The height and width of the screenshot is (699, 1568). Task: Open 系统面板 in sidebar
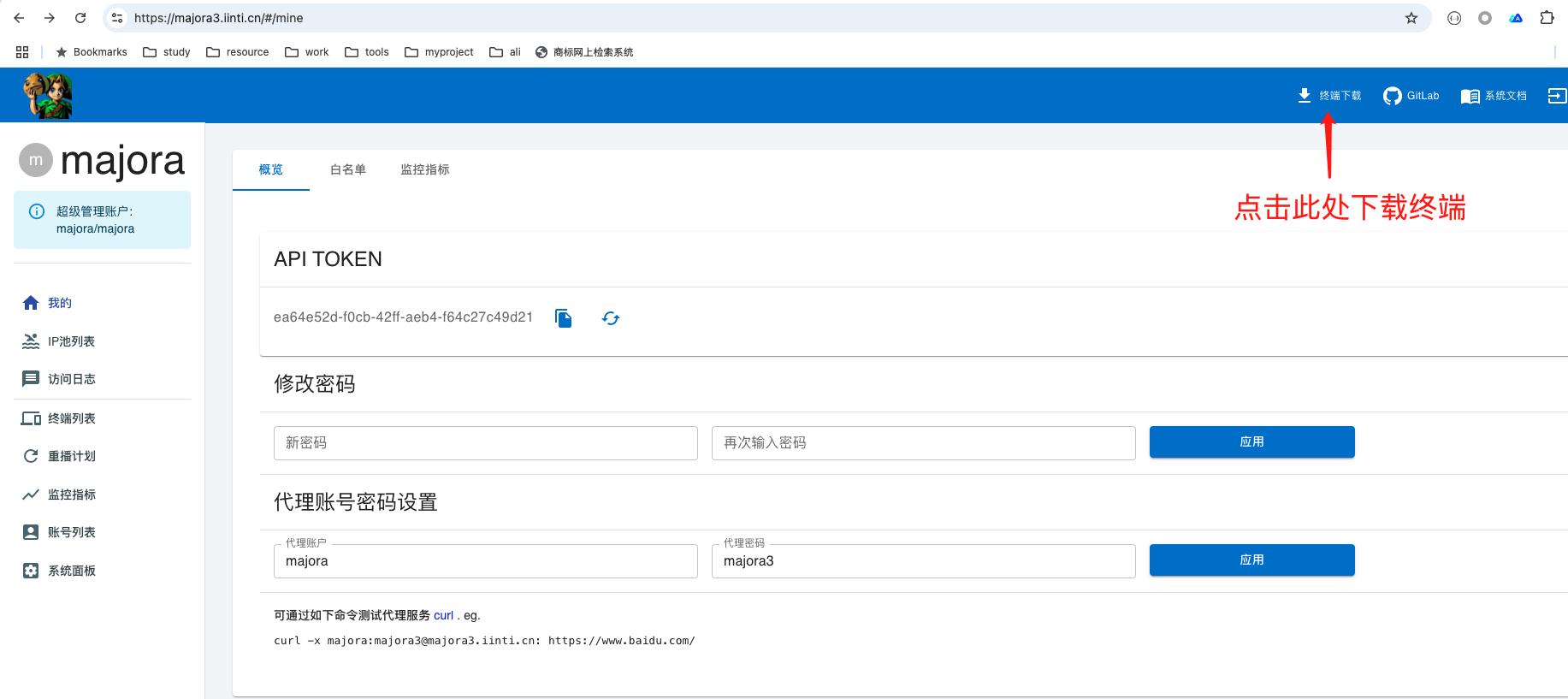[x=71, y=571]
